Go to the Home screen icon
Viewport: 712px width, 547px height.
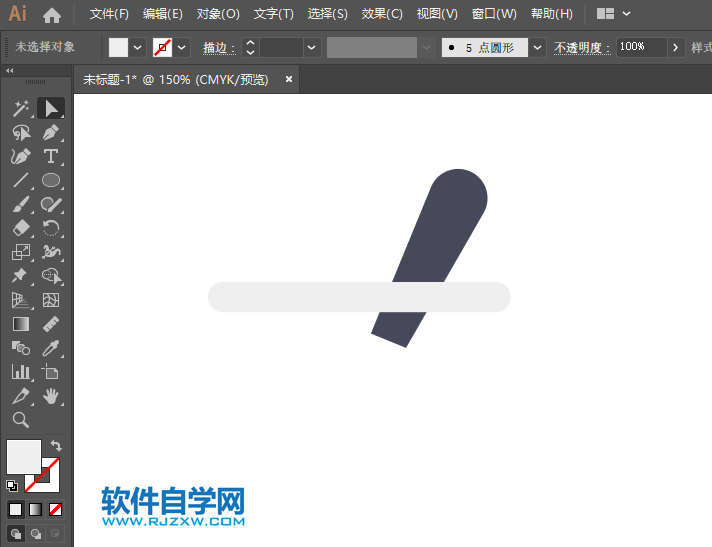pos(52,15)
